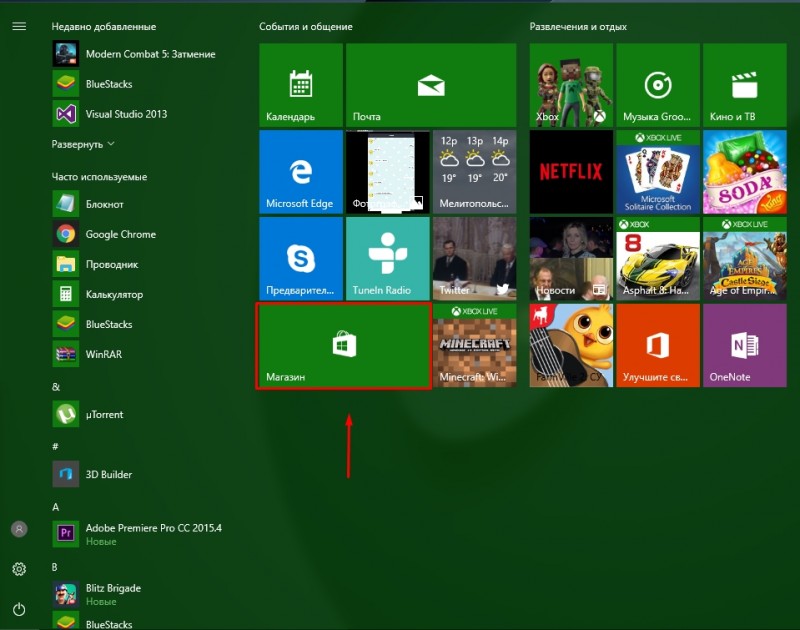Open the Фотографии photos tile
The width and height of the screenshot is (800, 630).
coord(388,171)
